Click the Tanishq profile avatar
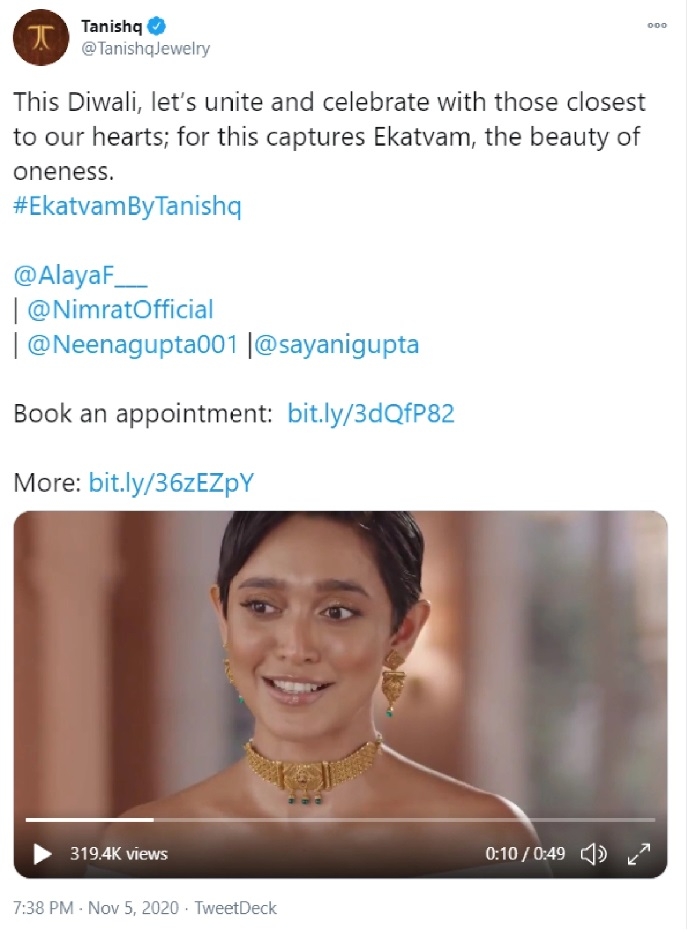Image resolution: width=688 pixels, height=932 pixels. (x=41, y=38)
